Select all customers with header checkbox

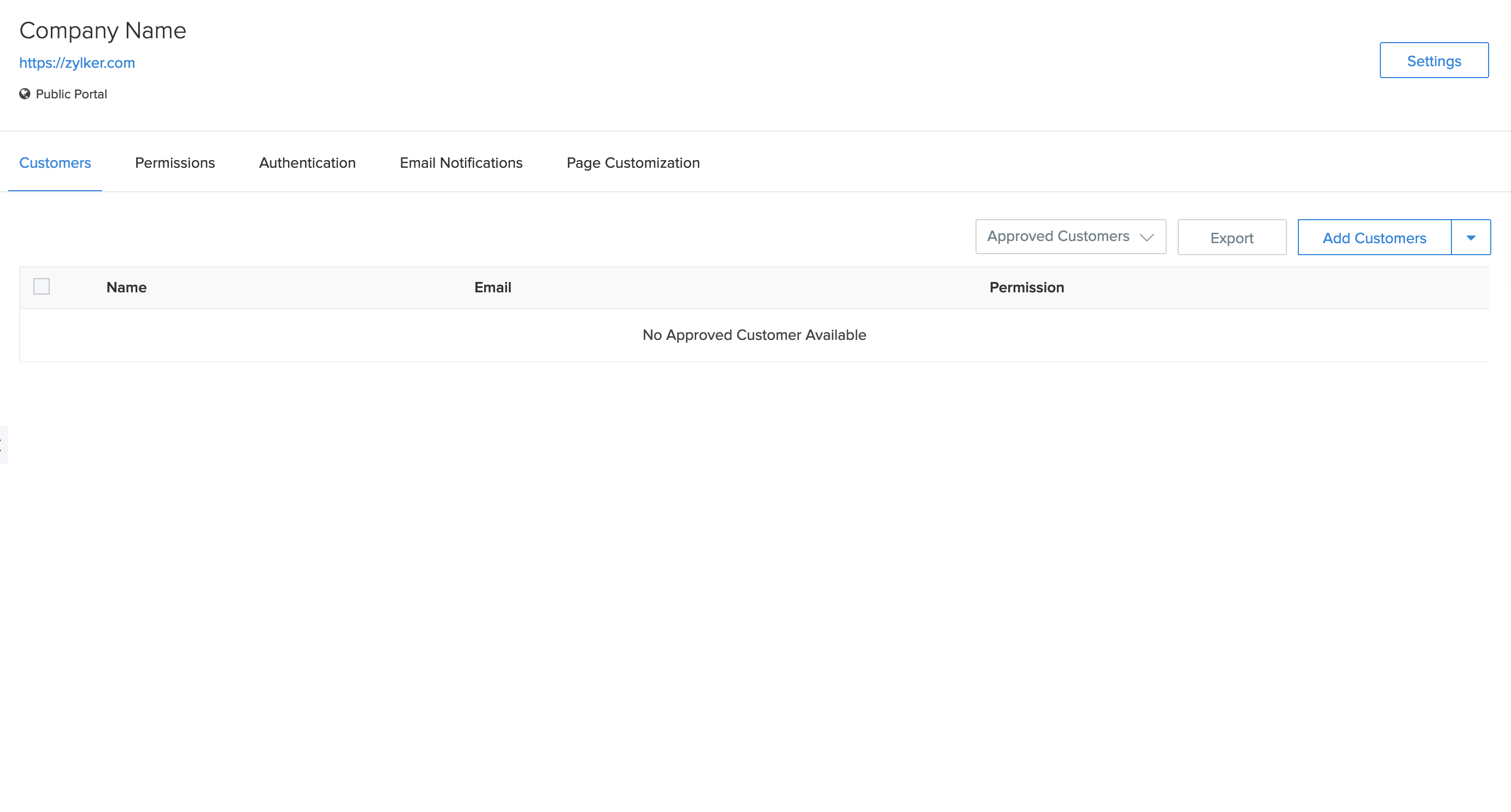42,286
